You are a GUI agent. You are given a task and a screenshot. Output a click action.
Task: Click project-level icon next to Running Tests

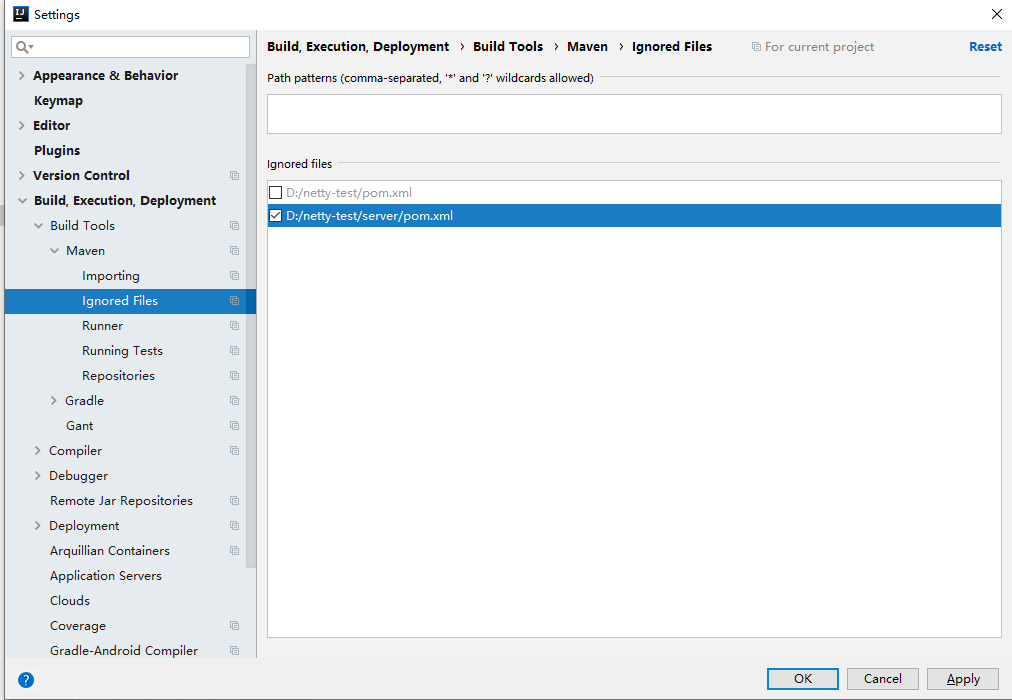(x=234, y=351)
